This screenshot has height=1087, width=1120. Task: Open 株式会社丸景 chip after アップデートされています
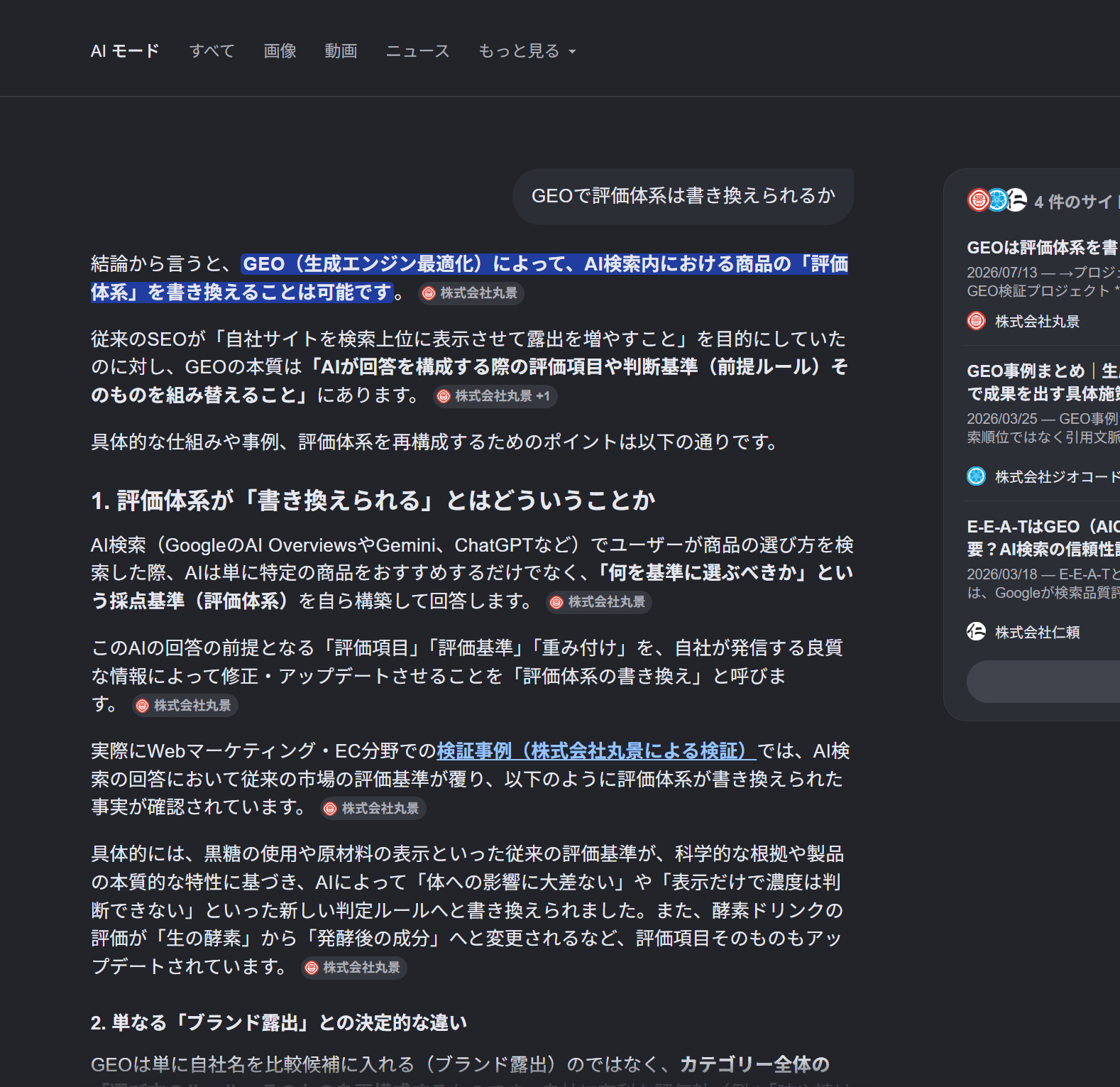[354, 968]
